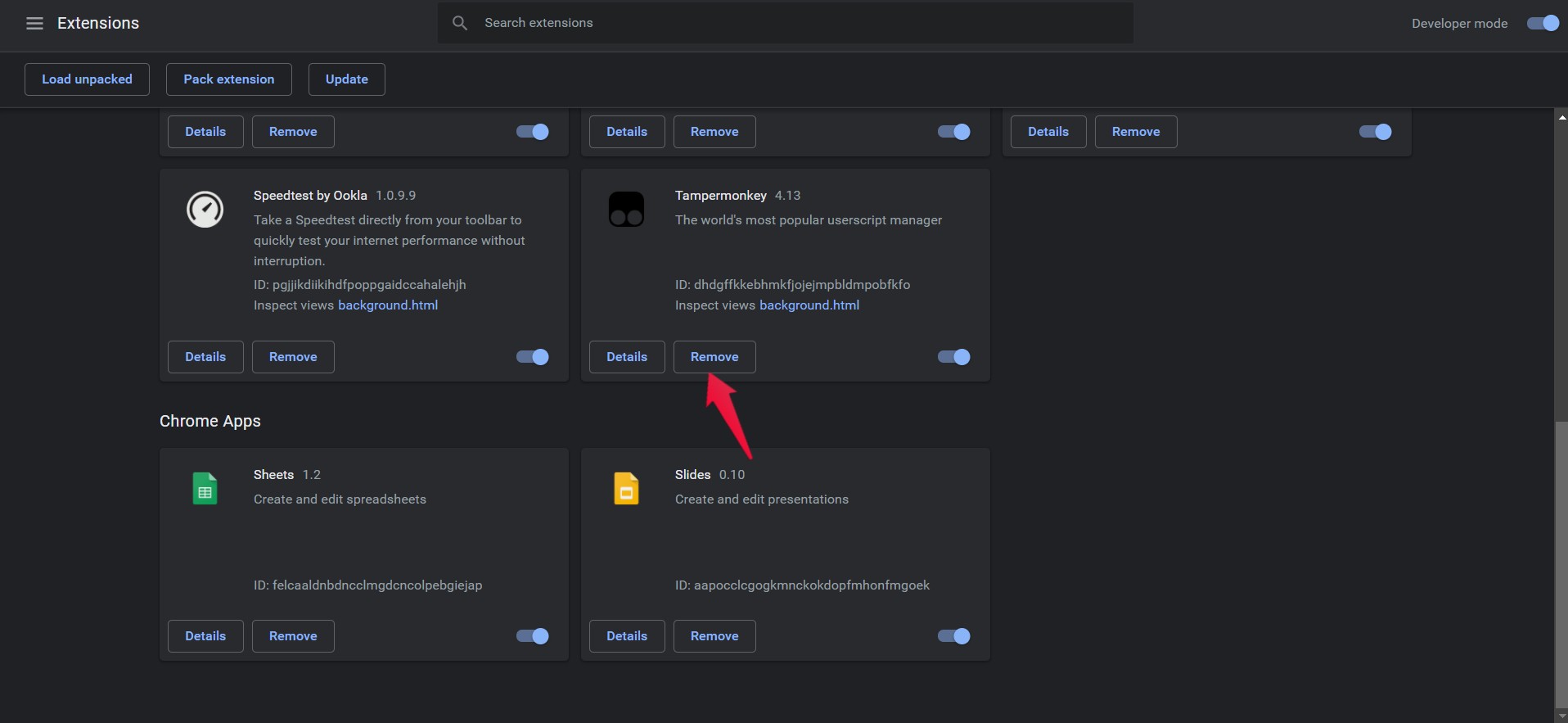Disable the Tampermonkey extension toggle
This screenshot has width=1568, height=723.
pyautogui.click(x=954, y=357)
